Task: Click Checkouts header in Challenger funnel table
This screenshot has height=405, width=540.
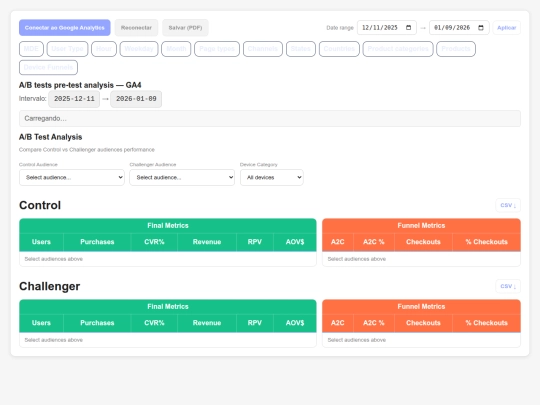Action: coord(423,323)
